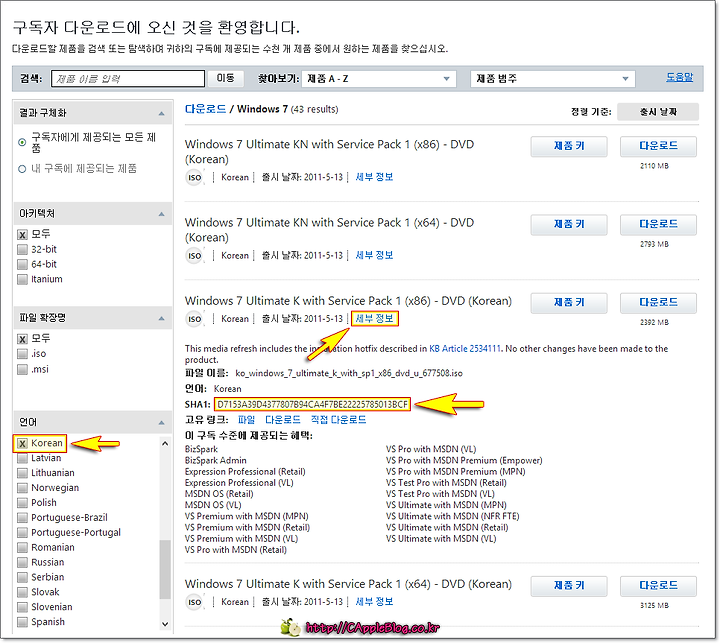The width and height of the screenshot is (720, 643).
Task: Click the ISO file name text
Action: pyautogui.click(x=349, y=373)
